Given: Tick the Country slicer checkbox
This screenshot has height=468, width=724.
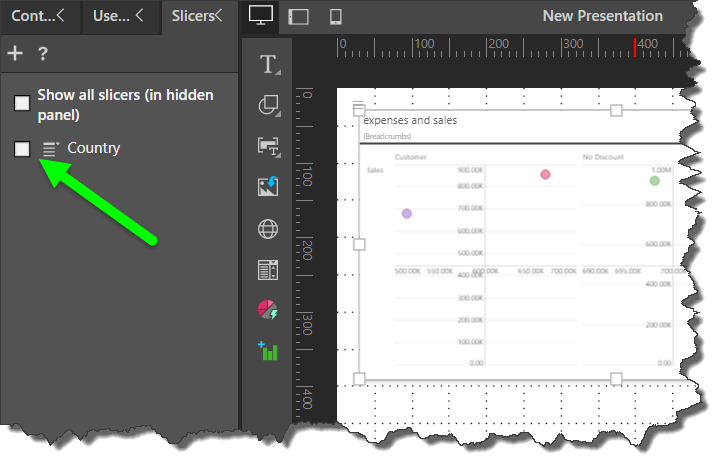Looking at the screenshot, I should [22, 149].
